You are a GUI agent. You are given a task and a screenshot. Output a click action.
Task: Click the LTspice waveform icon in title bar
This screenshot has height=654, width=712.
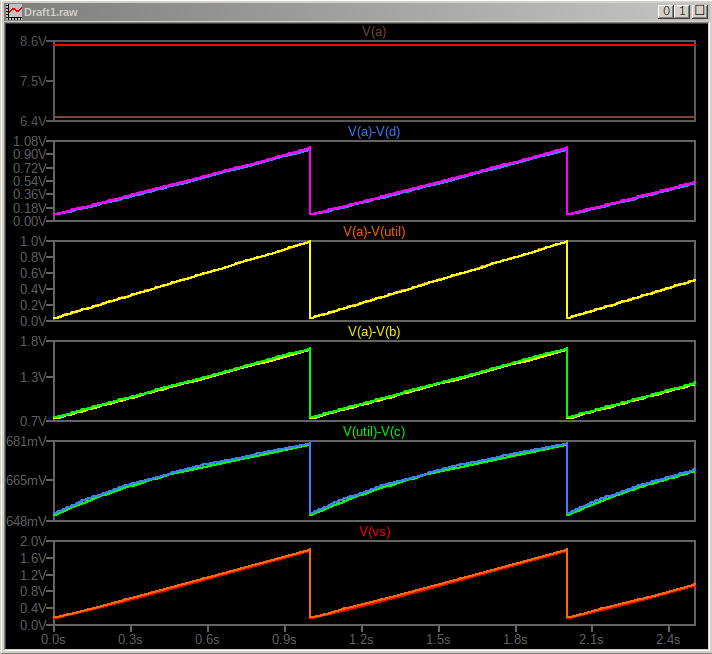[x=14, y=12]
